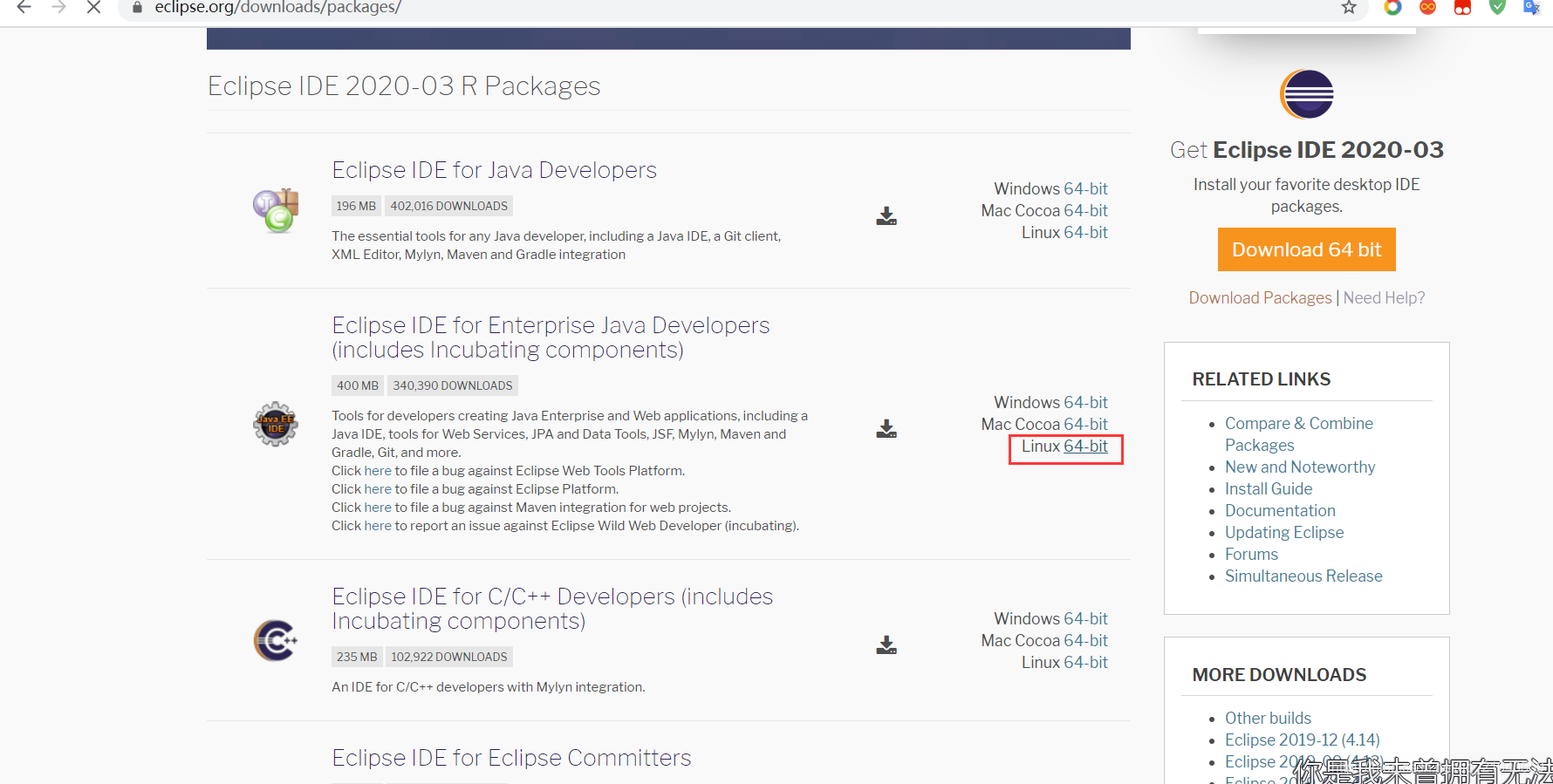Click 'here' for Eclipse Web Tools Platform bug
Image resolution: width=1553 pixels, height=784 pixels.
tap(378, 471)
